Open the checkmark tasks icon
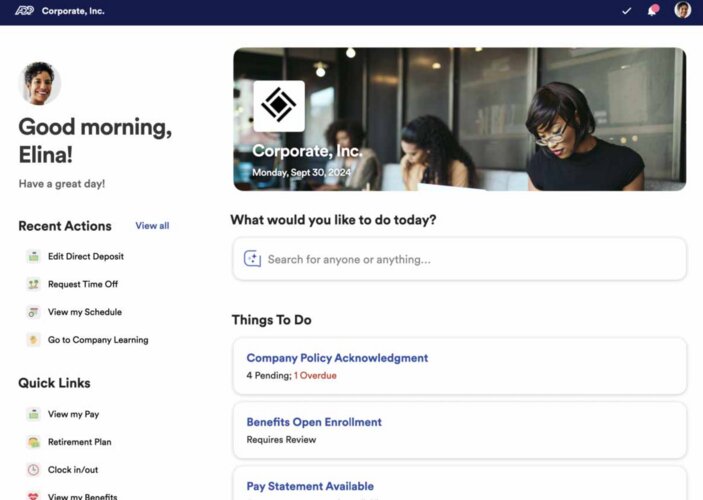This screenshot has height=500, width=703. point(627,11)
